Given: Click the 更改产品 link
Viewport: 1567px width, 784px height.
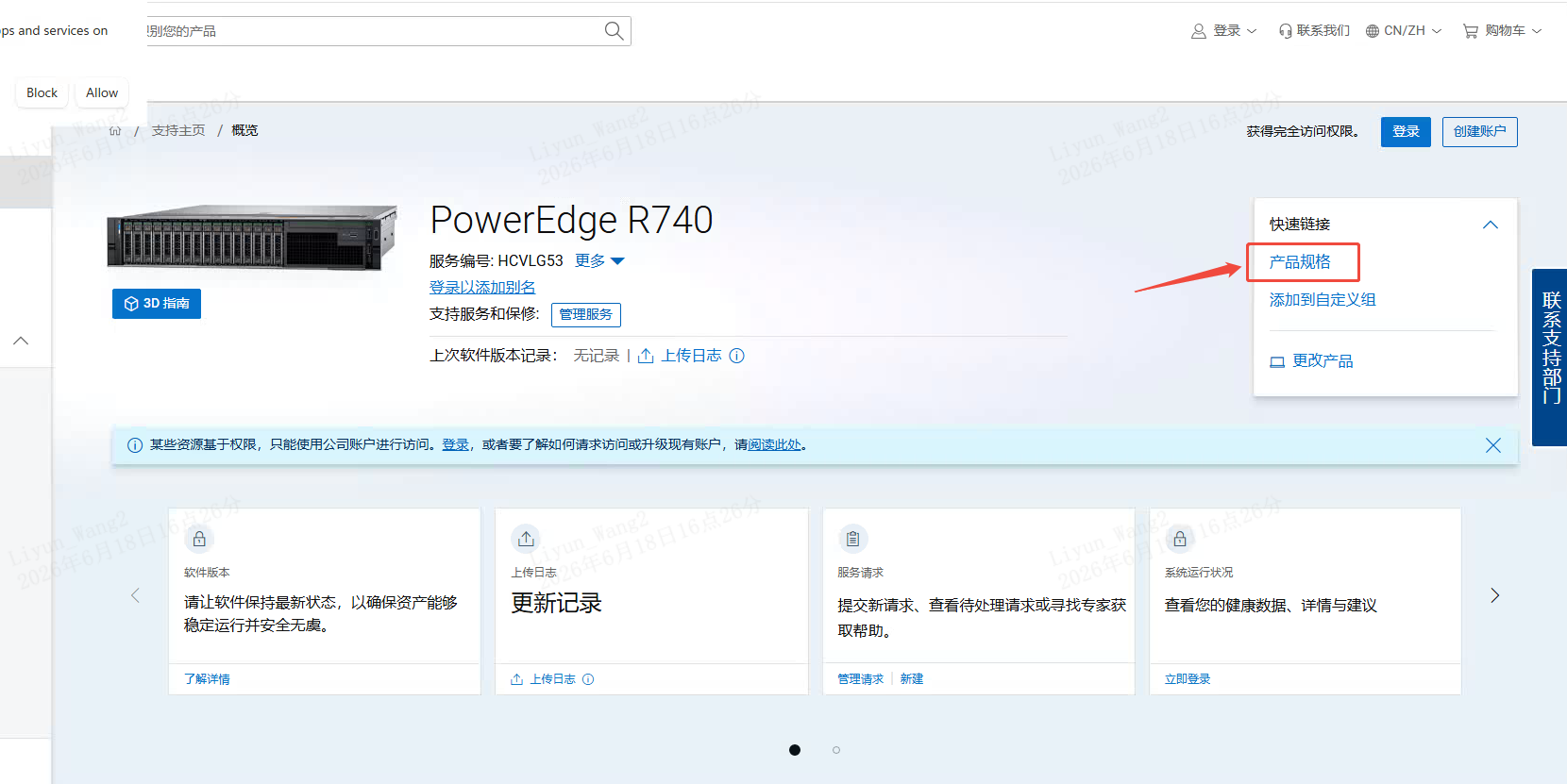Looking at the screenshot, I should [x=1323, y=361].
